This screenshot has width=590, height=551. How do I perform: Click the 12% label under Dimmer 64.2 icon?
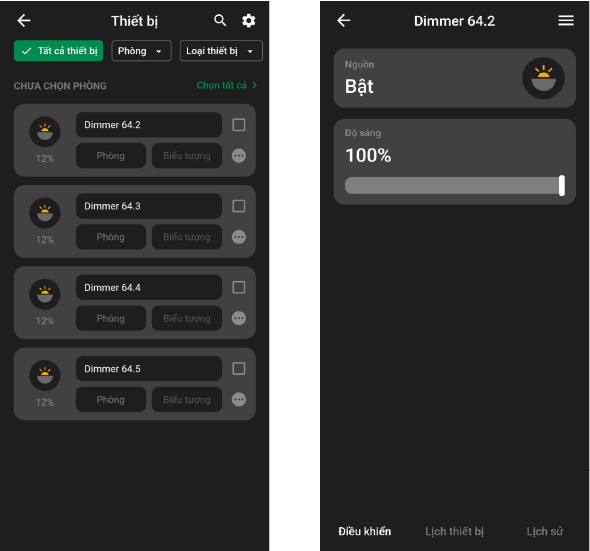pyautogui.click(x=45, y=158)
